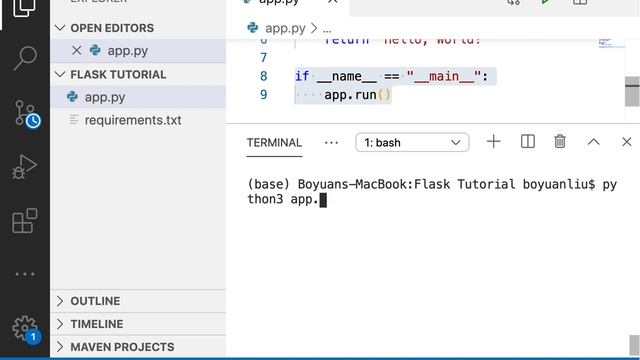Click the terminal command prompt line

(432, 192)
